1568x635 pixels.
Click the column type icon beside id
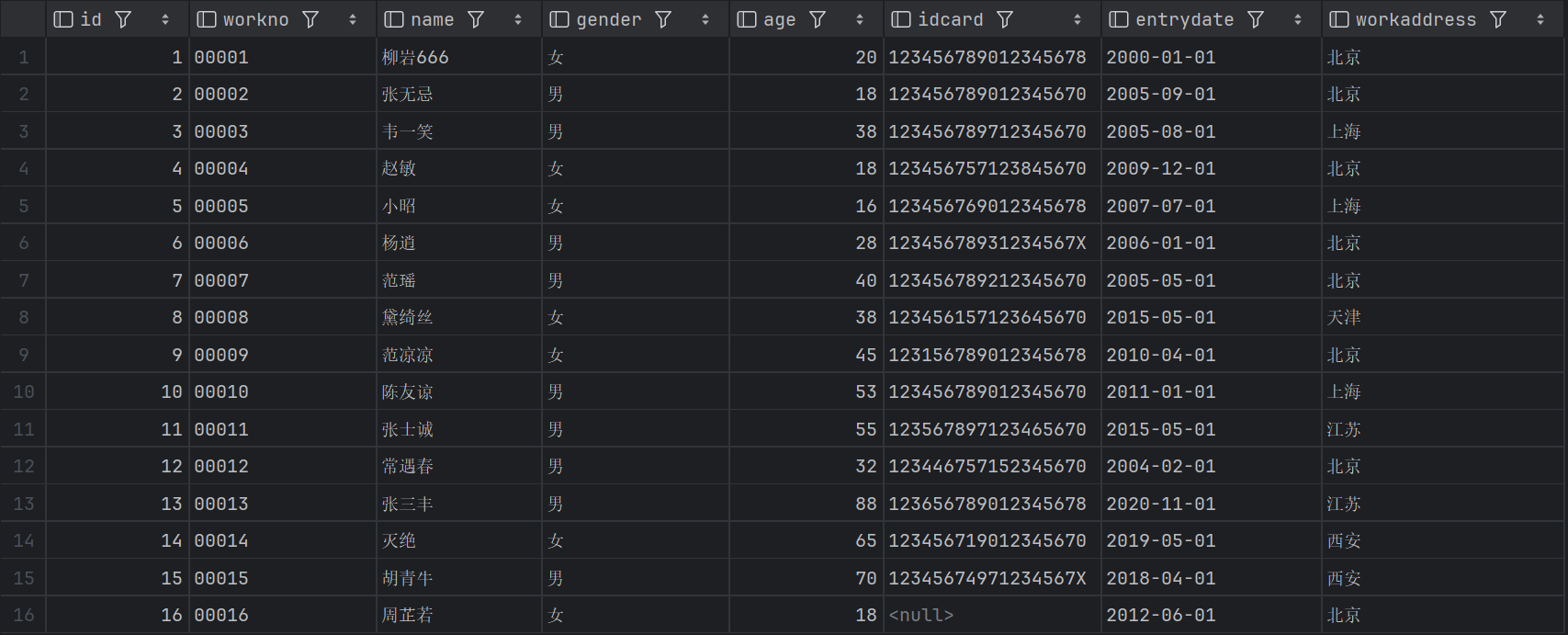click(x=63, y=19)
